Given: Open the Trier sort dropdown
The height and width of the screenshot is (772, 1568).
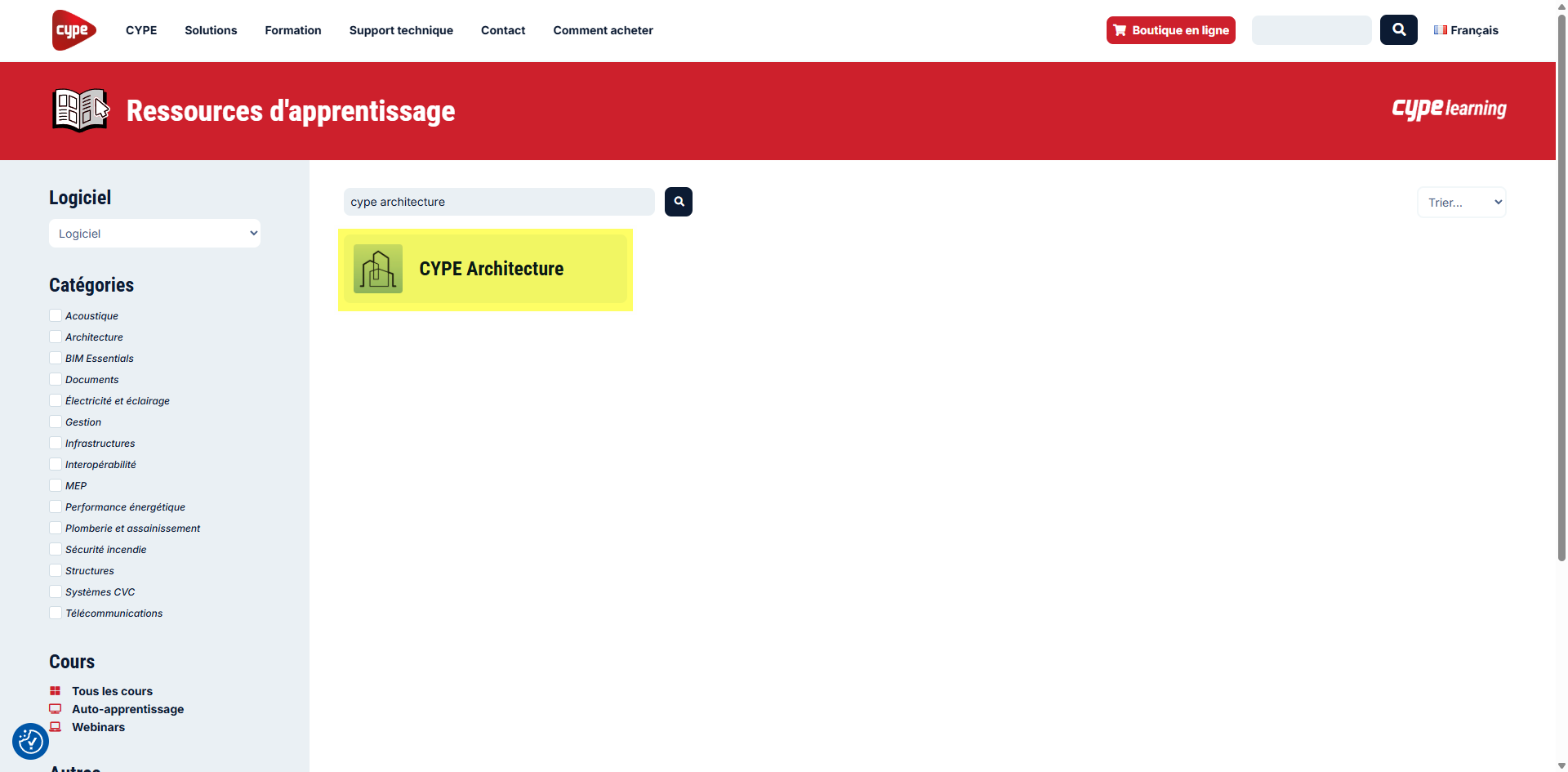Looking at the screenshot, I should click(1461, 203).
